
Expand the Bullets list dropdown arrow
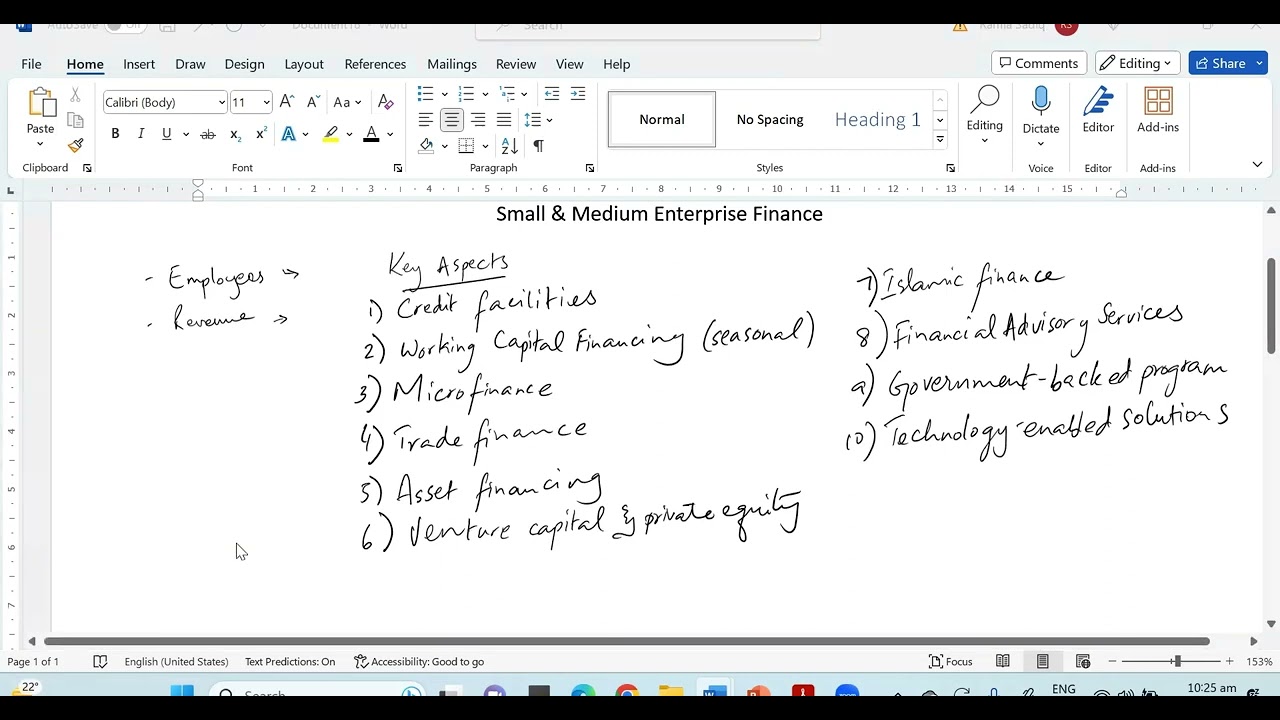click(x=444, y=94)
